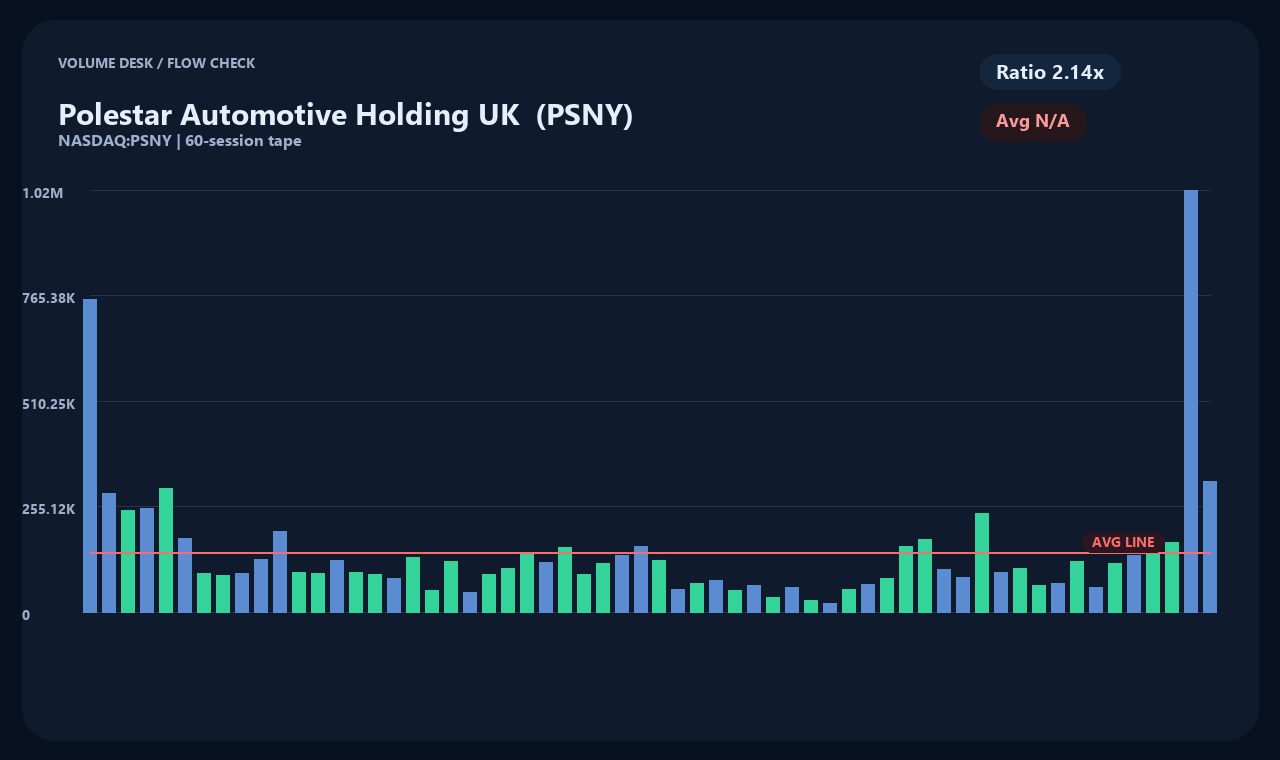Click the 765.38K axis label
1280x760 pixels.
[49, 298]
